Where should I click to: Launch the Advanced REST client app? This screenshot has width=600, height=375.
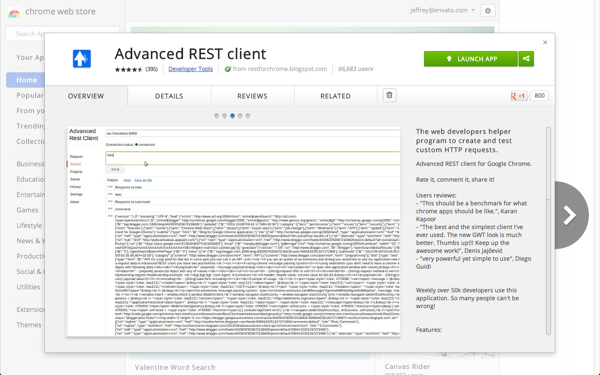tap(471, 59)
